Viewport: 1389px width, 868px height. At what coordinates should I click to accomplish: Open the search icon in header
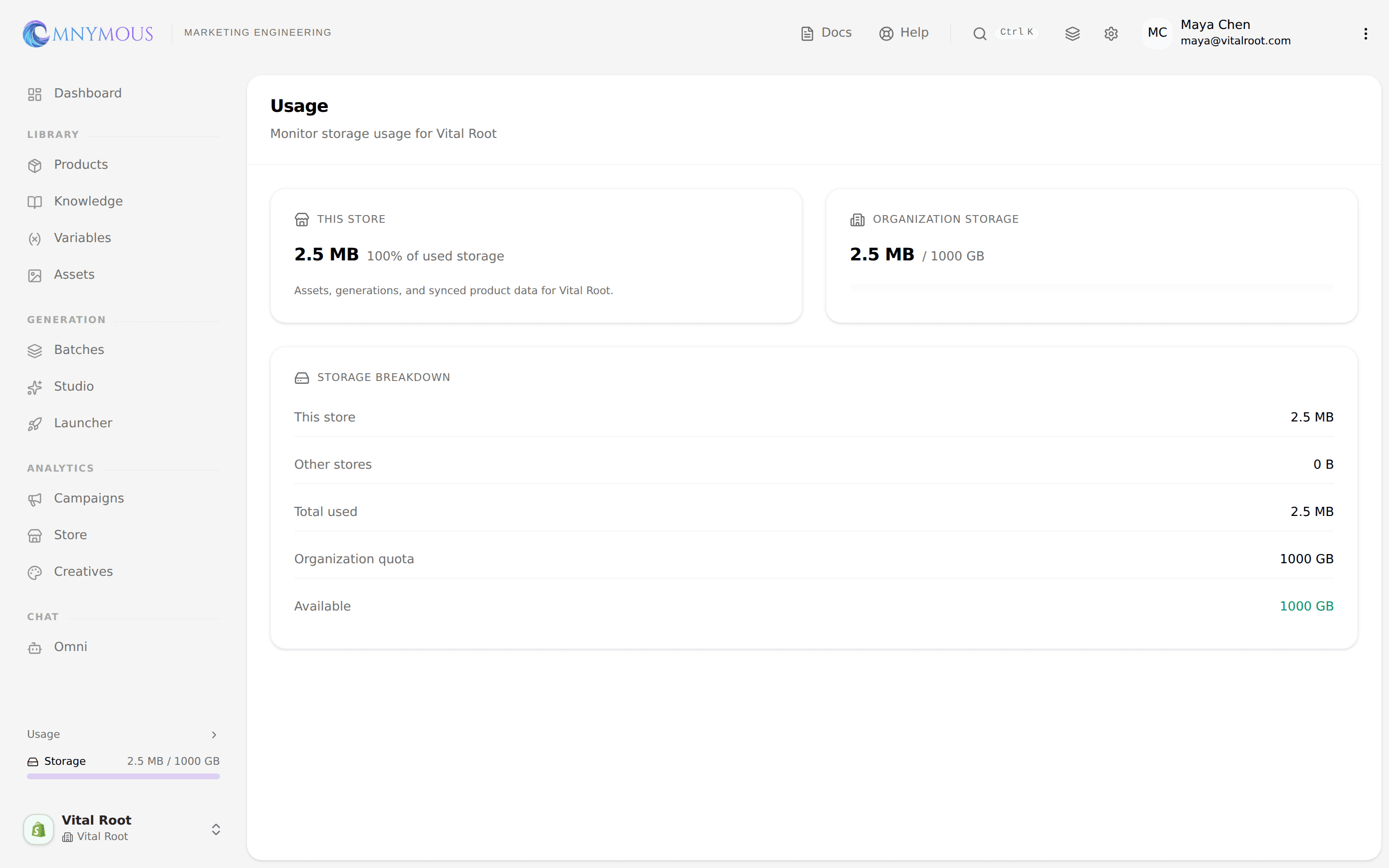pyautogui.click(x=979, y=34)
